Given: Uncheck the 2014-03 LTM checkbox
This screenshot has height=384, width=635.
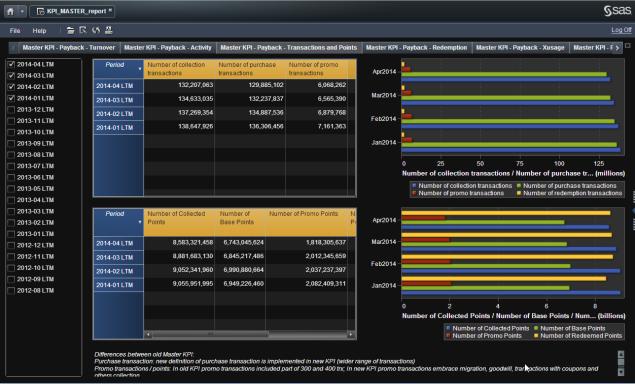Looking at the screenshot, I should [11, 75].
